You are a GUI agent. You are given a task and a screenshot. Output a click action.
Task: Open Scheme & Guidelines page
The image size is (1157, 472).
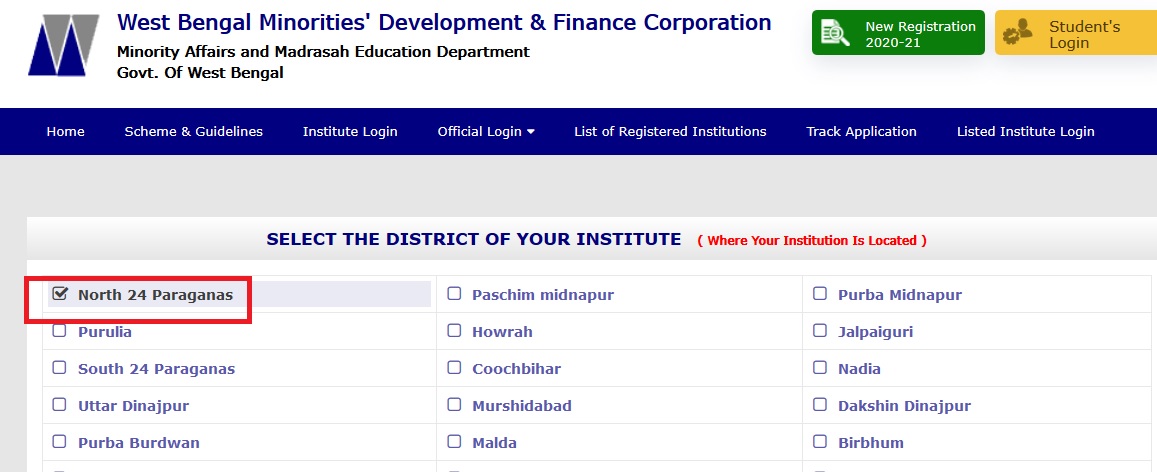tap(193, 131)
